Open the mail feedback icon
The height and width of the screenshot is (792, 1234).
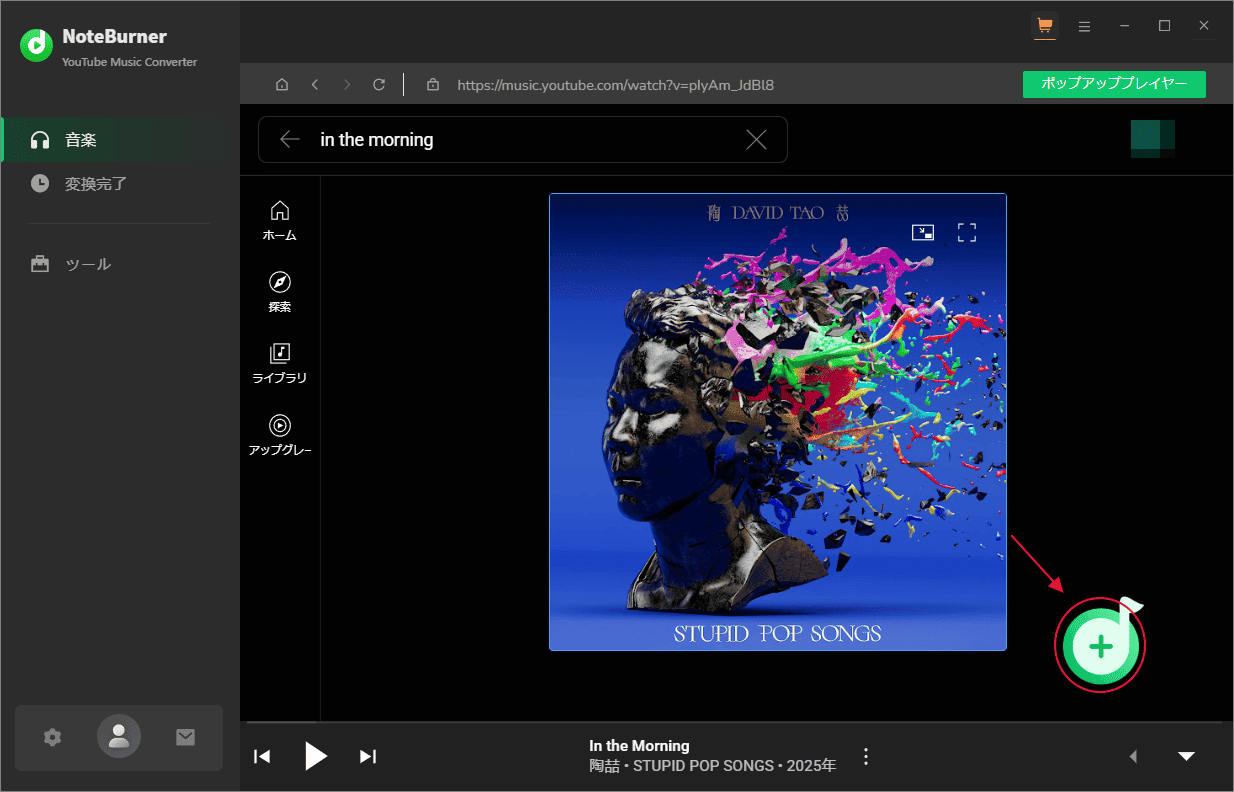point(185,737)
